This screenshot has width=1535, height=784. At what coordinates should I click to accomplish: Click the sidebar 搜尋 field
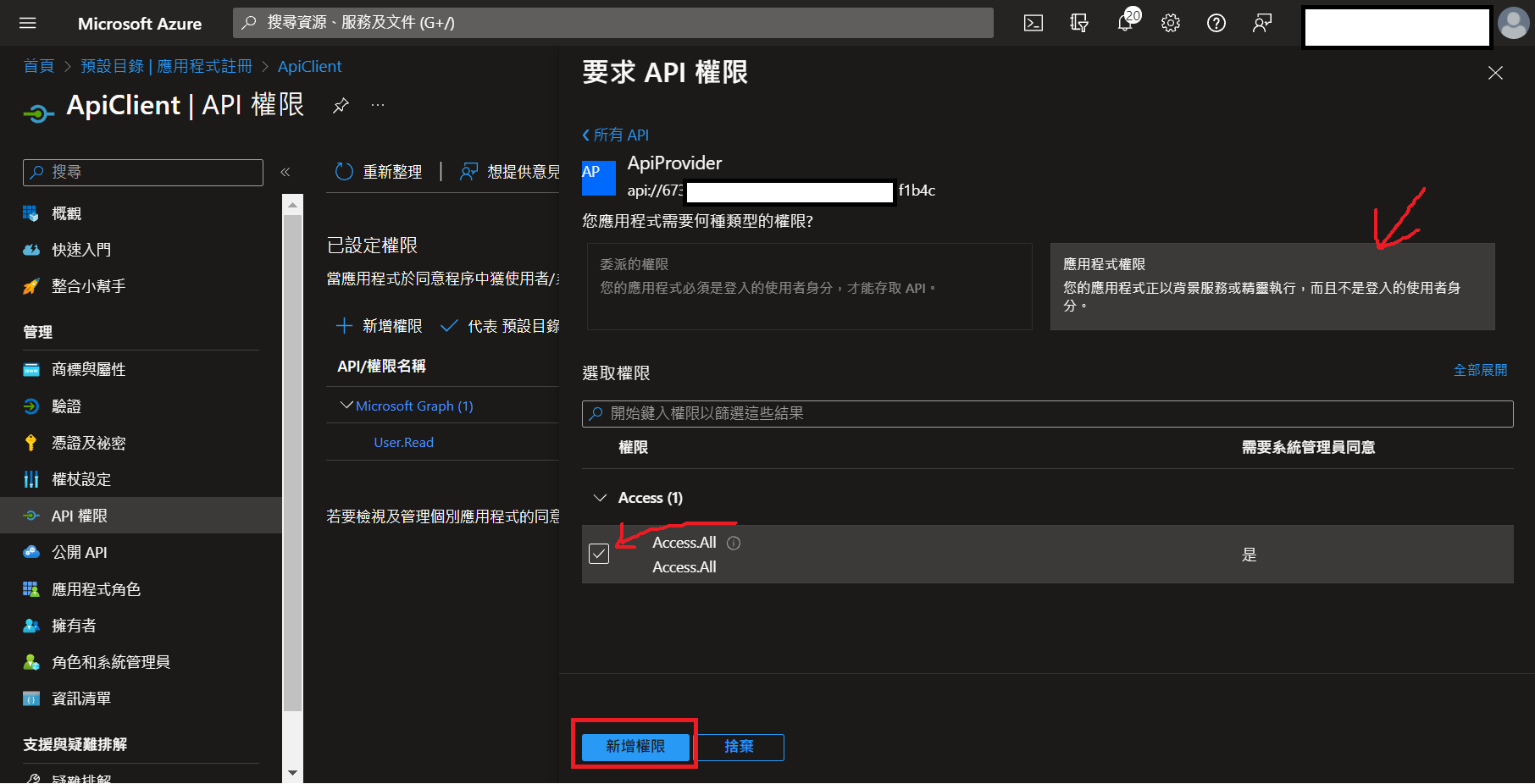[x=143, y=172]
